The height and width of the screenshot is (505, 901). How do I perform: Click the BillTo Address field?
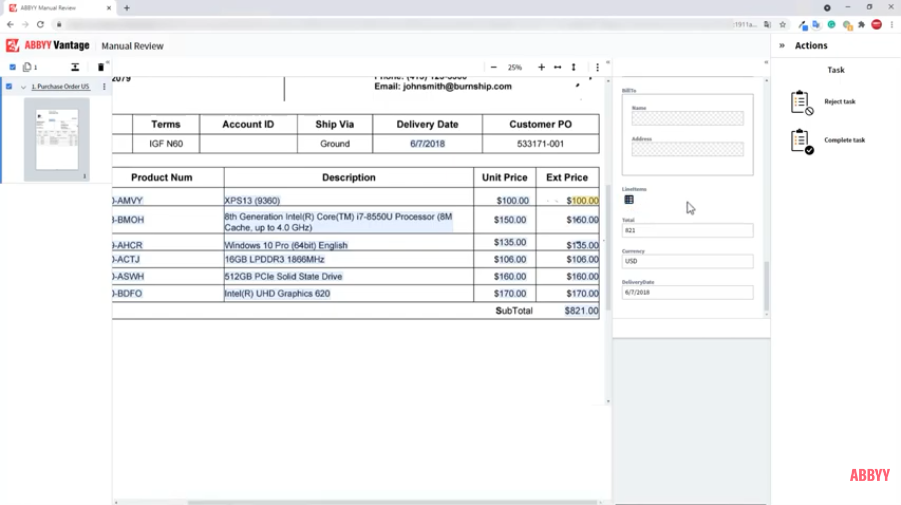(687, 149)
